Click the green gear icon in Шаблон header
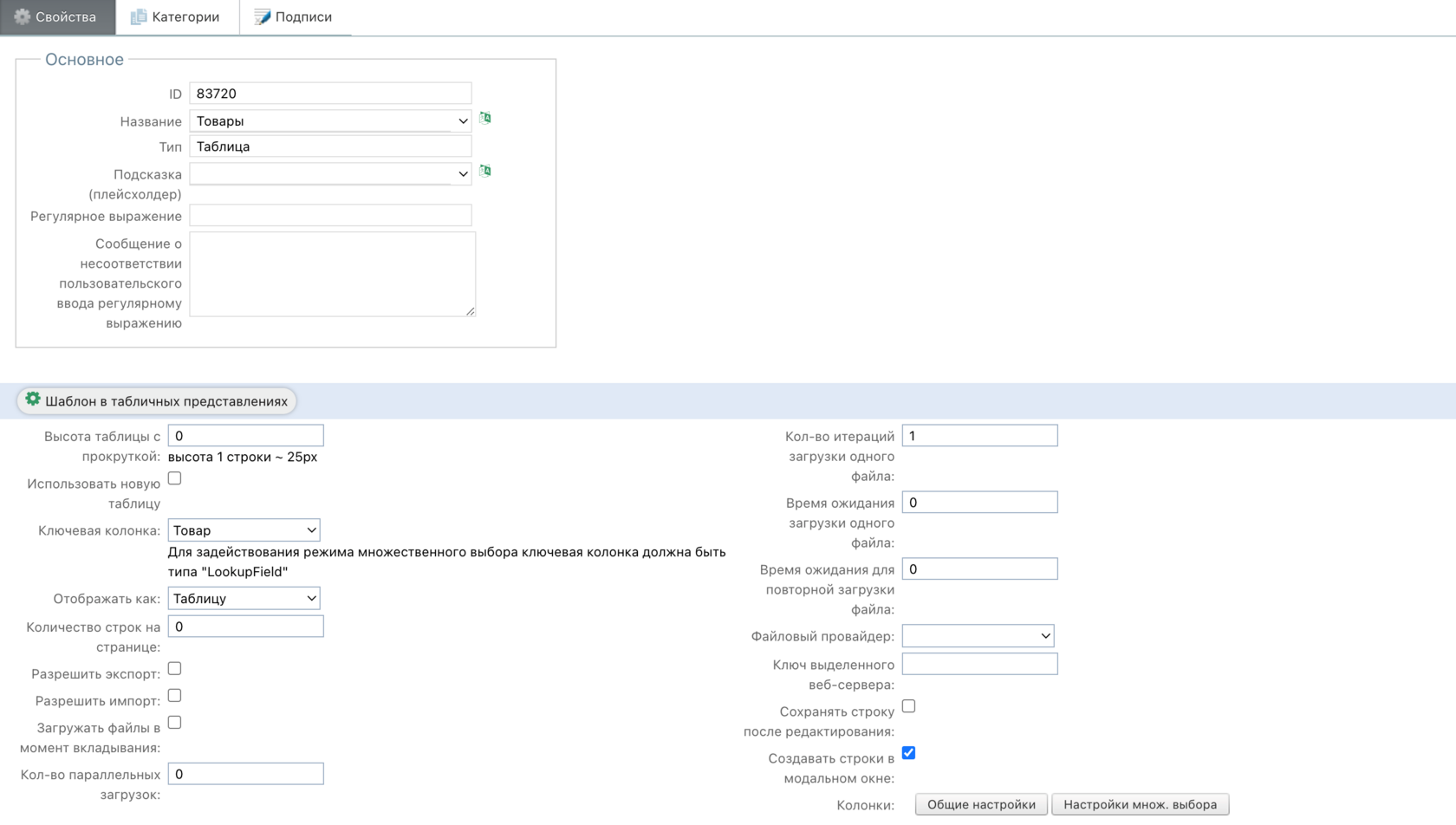 click(32, 399)
